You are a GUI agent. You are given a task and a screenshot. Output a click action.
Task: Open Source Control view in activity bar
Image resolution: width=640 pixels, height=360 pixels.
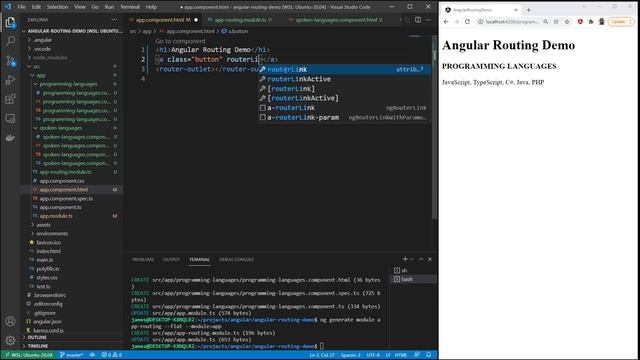coord(10,60)
